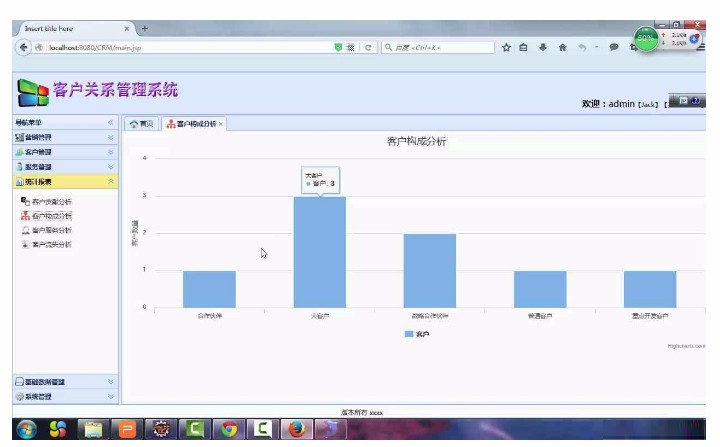This screenshot has width=720, height=447.
Task: Click the 客户管理 panel icon
Action: pyautogui.click(x=19, y=152)
